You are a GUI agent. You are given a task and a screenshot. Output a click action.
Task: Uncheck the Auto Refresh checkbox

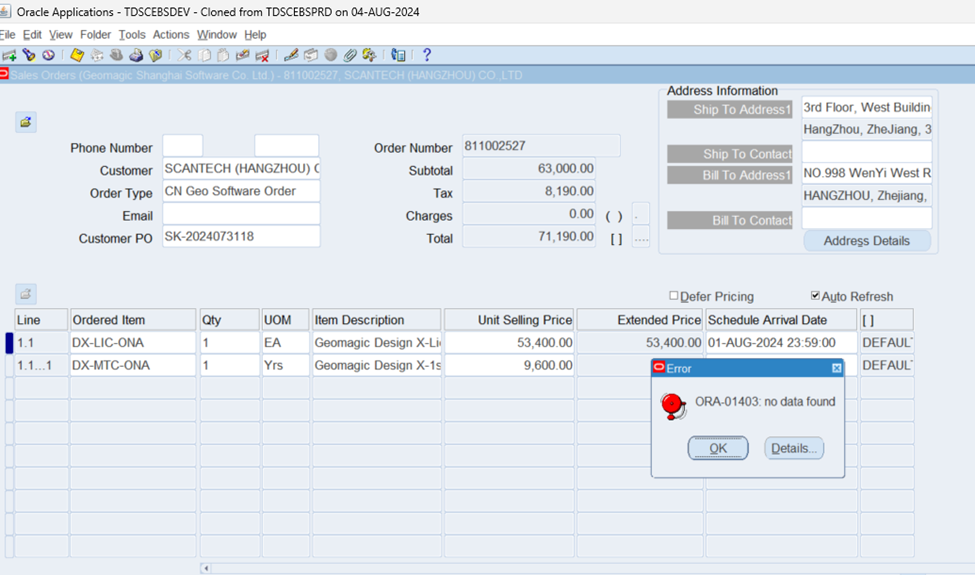(815, 296)
